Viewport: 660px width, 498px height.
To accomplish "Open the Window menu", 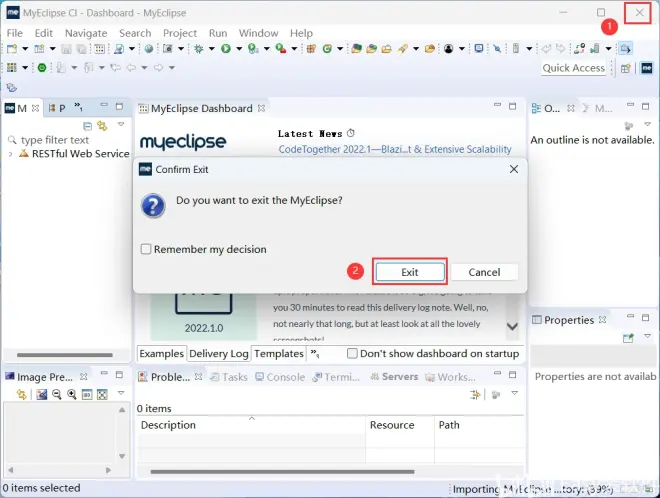I will click(258, 33).
